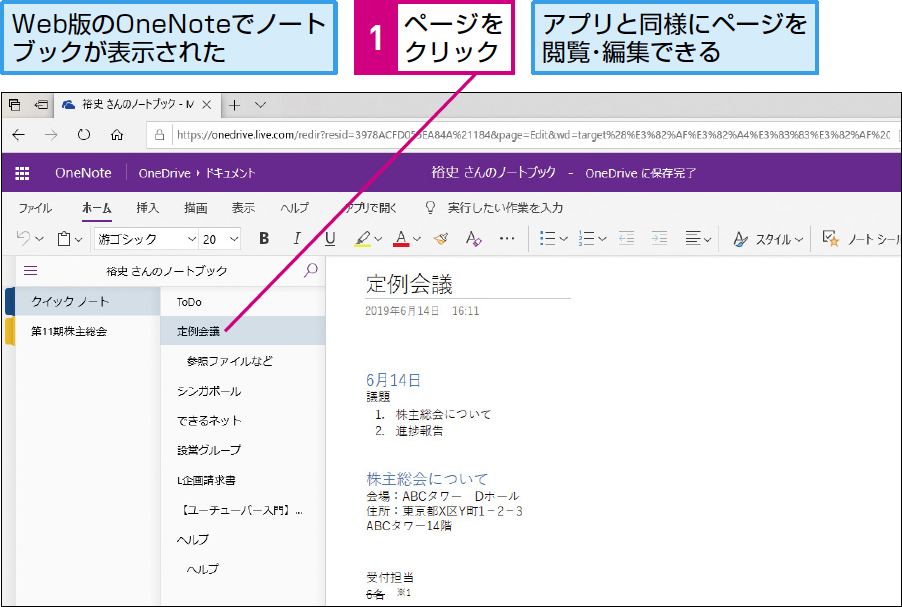The height and width of the screenshot is (607, 902).
Task: Click the numbered list icon
Action: [x=587, y=238]
